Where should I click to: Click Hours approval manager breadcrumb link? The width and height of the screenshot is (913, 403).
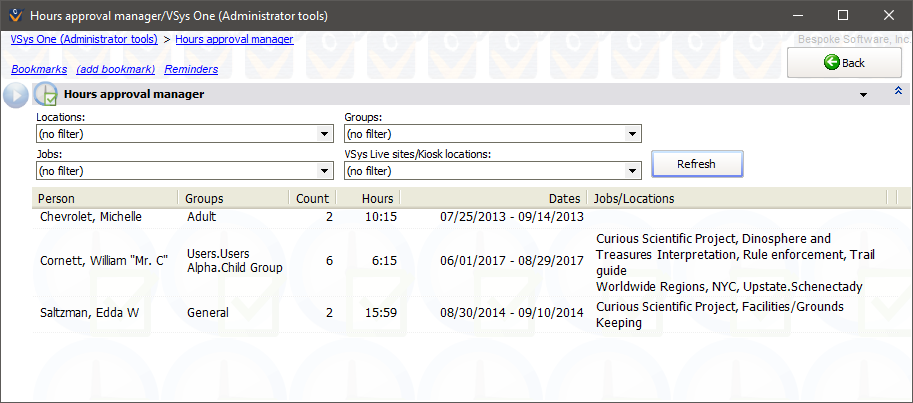pos(234,39)
